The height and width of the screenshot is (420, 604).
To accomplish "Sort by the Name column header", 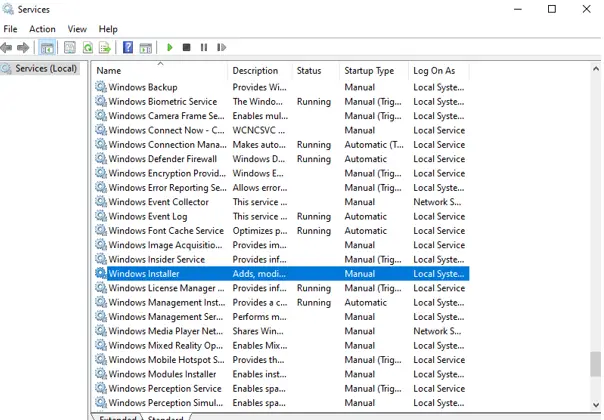I will 160,71.
